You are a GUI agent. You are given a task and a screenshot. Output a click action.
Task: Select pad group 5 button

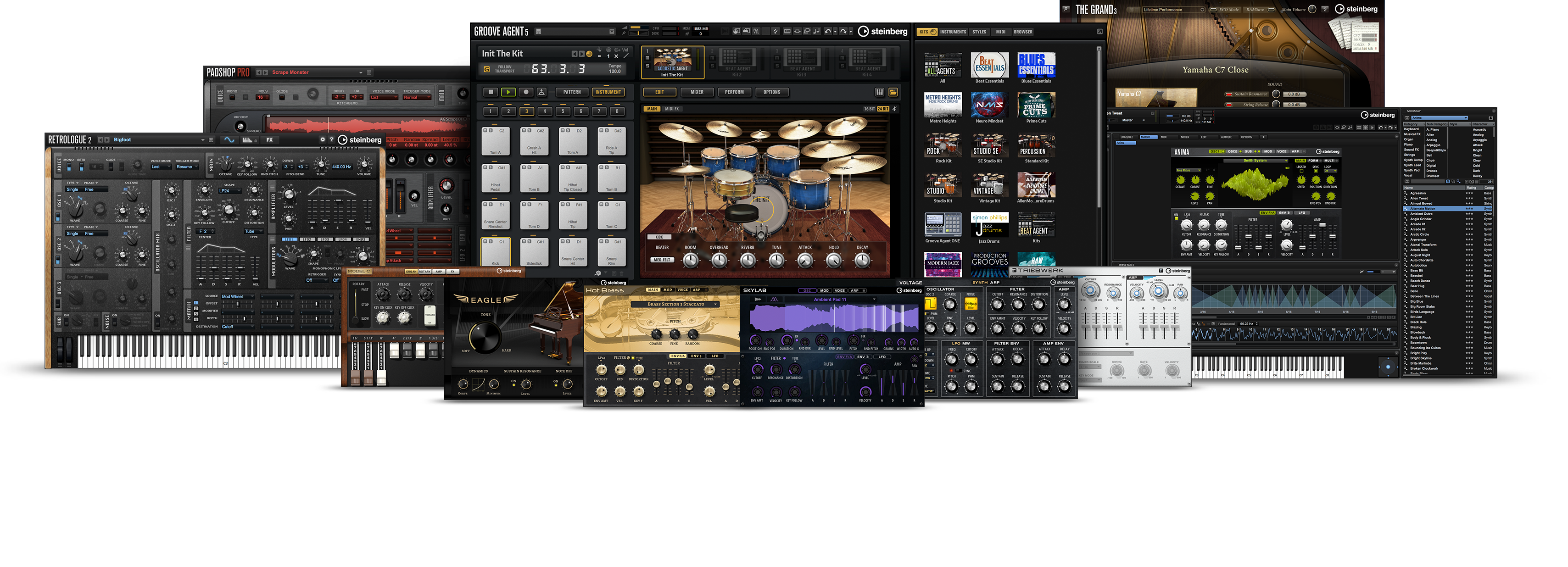pyautogui.click(x=563, y=111)
